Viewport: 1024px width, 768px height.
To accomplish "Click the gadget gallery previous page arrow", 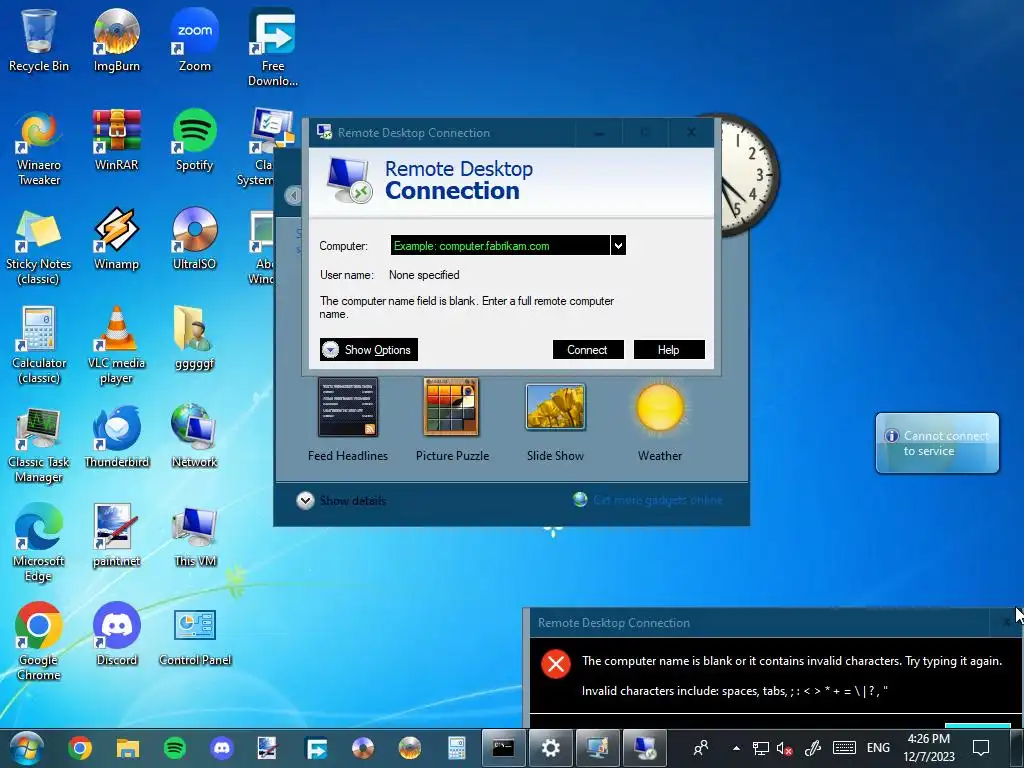I will 293,195.
